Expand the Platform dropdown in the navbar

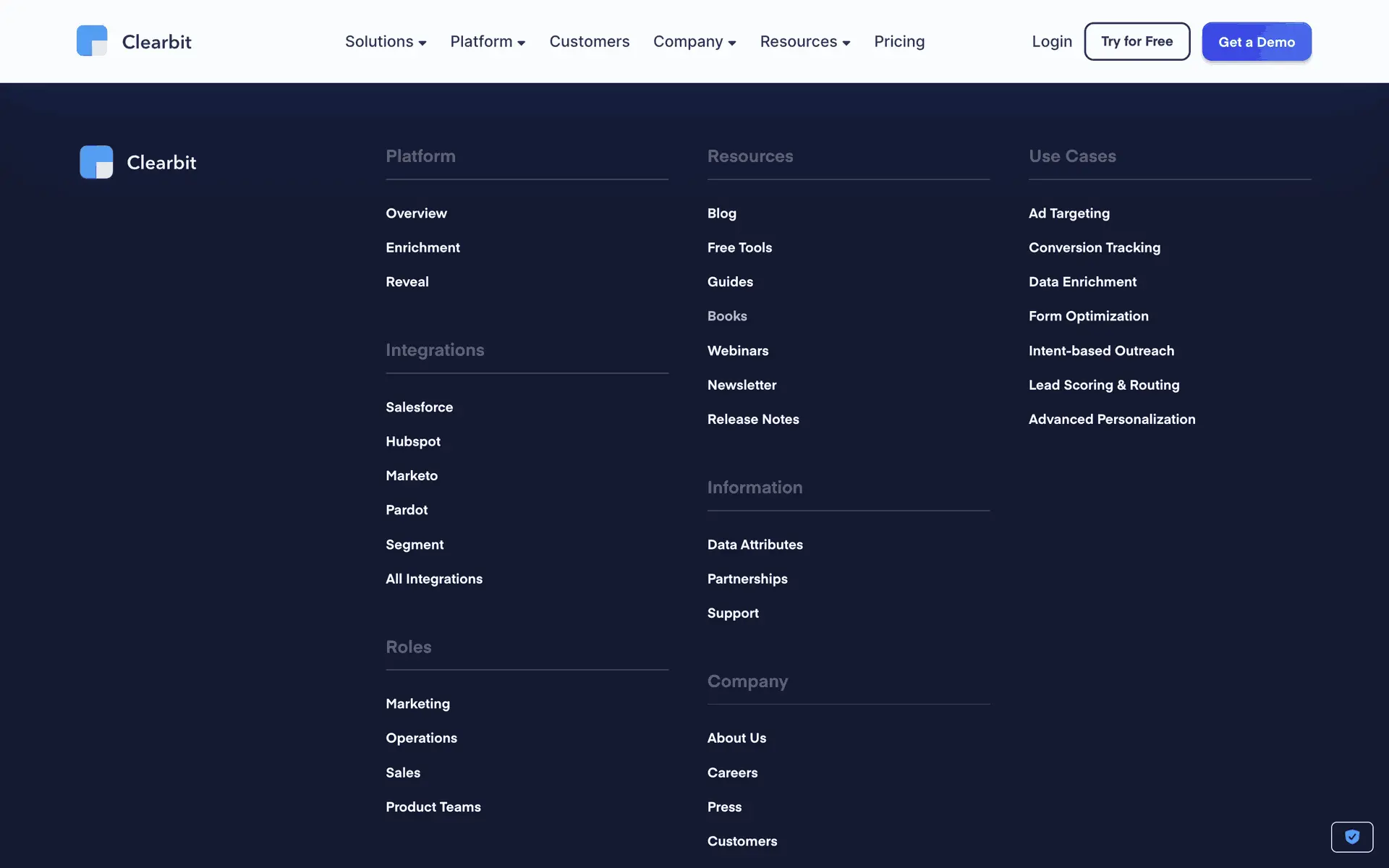[x=488, y=42]
